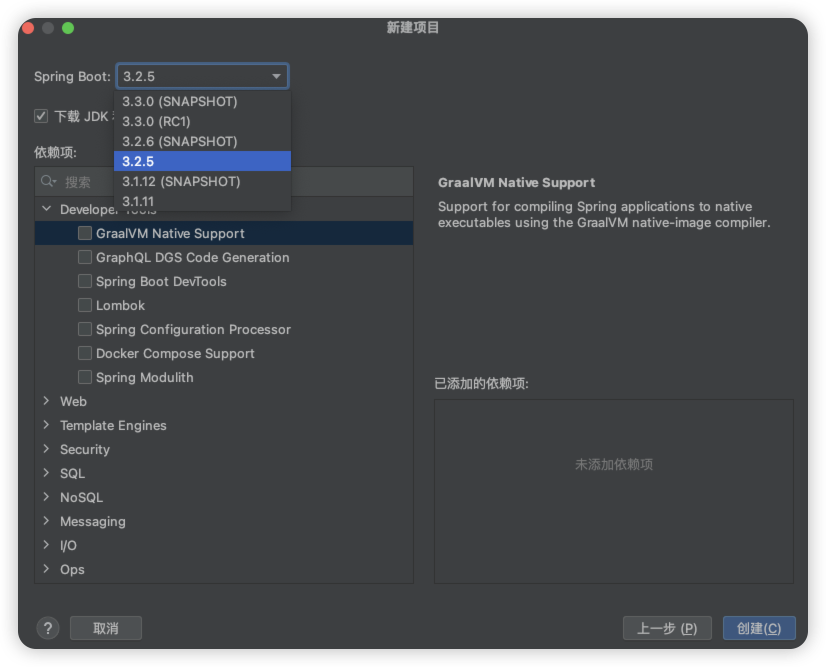Close the 新建项目 dialog window

point(28,28)
